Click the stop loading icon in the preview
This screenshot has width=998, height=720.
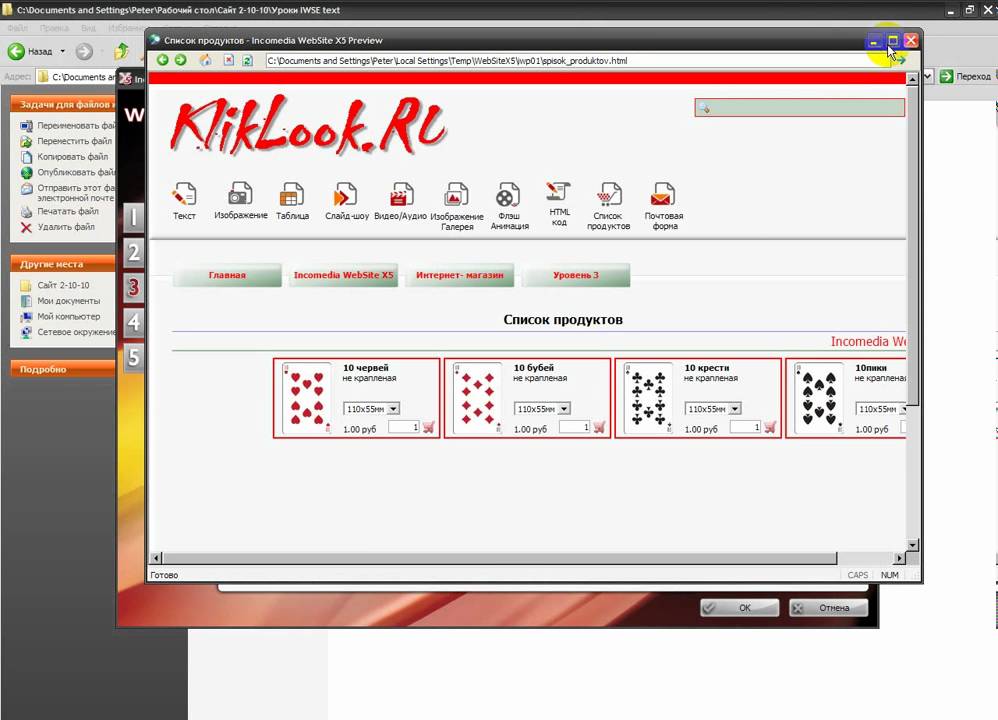point(228,60)
